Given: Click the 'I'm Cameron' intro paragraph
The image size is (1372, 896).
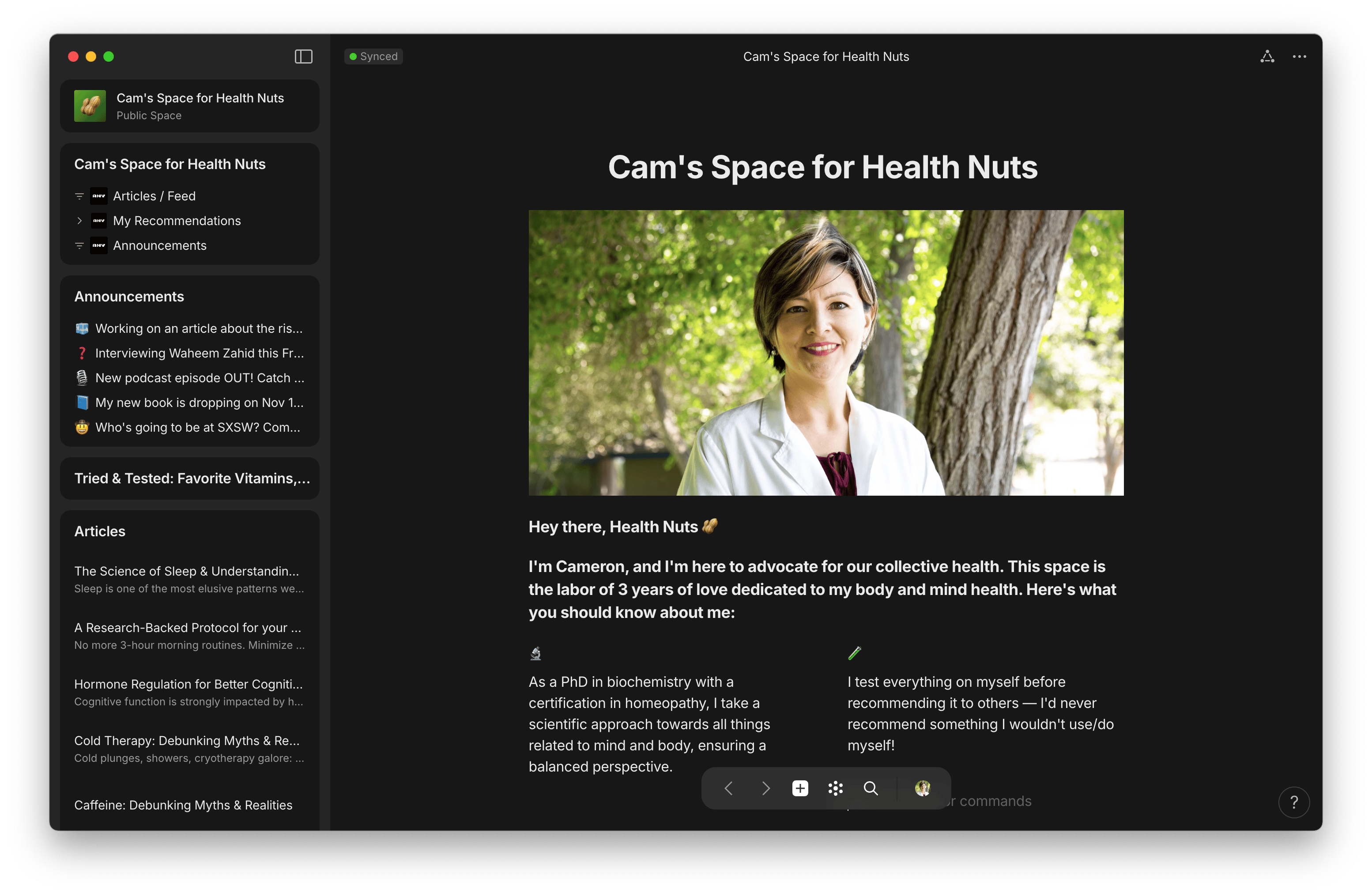Looking at the screenshot, I should pos(822,589).
